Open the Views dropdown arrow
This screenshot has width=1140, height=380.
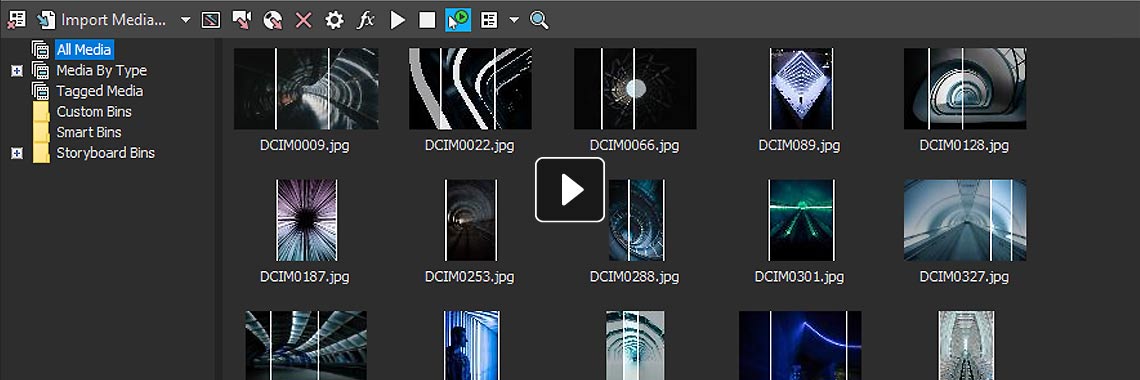(x=514, y=20)
